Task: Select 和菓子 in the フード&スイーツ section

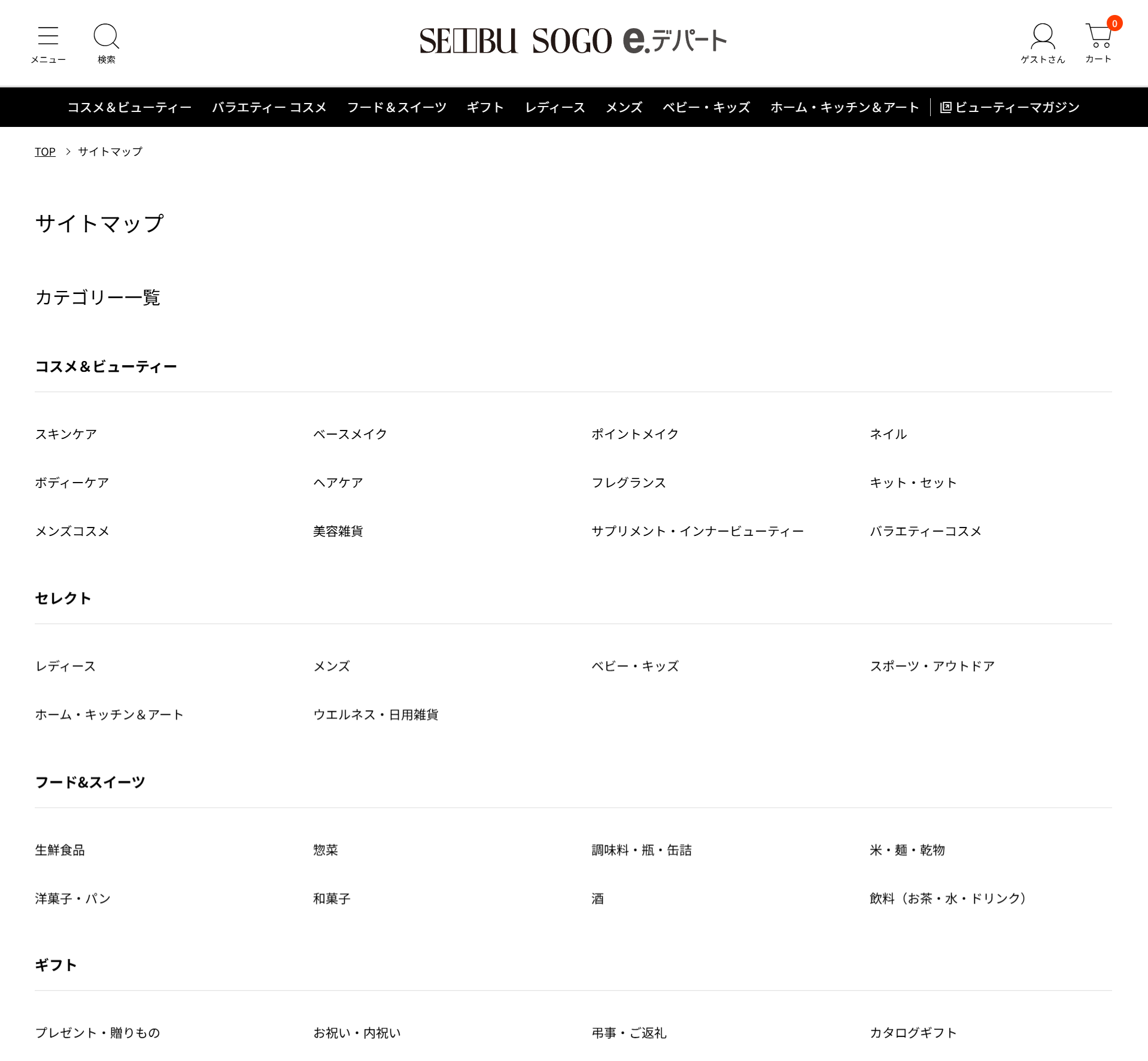Action: (332, 898)
